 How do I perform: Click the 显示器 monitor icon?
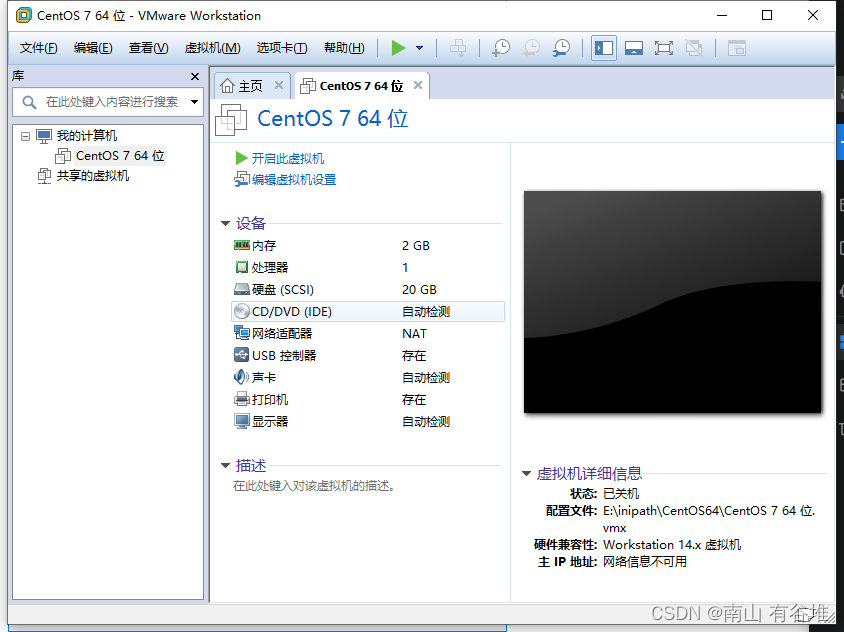pyautogui.click(x=242, y=421)
